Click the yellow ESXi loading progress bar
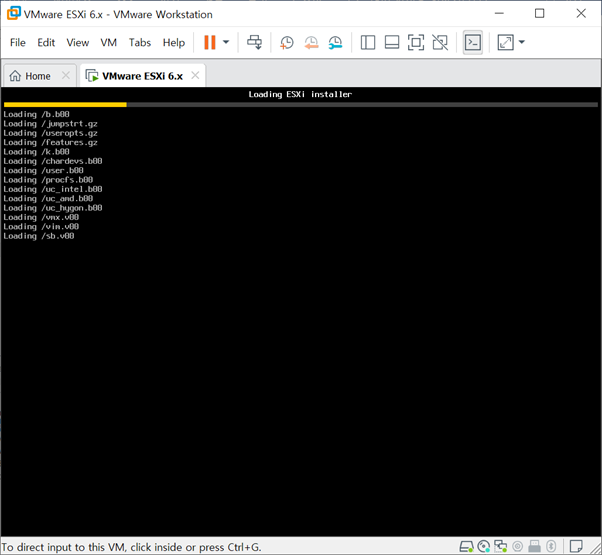The image size is (602, 555). pos(65,104)
